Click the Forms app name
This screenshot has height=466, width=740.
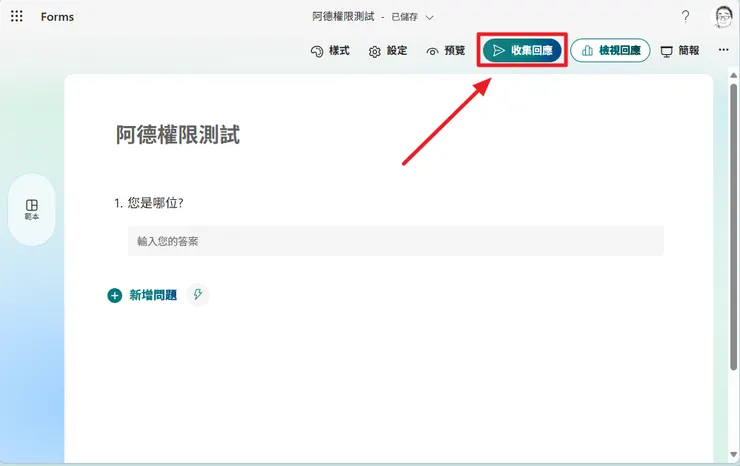57,17
